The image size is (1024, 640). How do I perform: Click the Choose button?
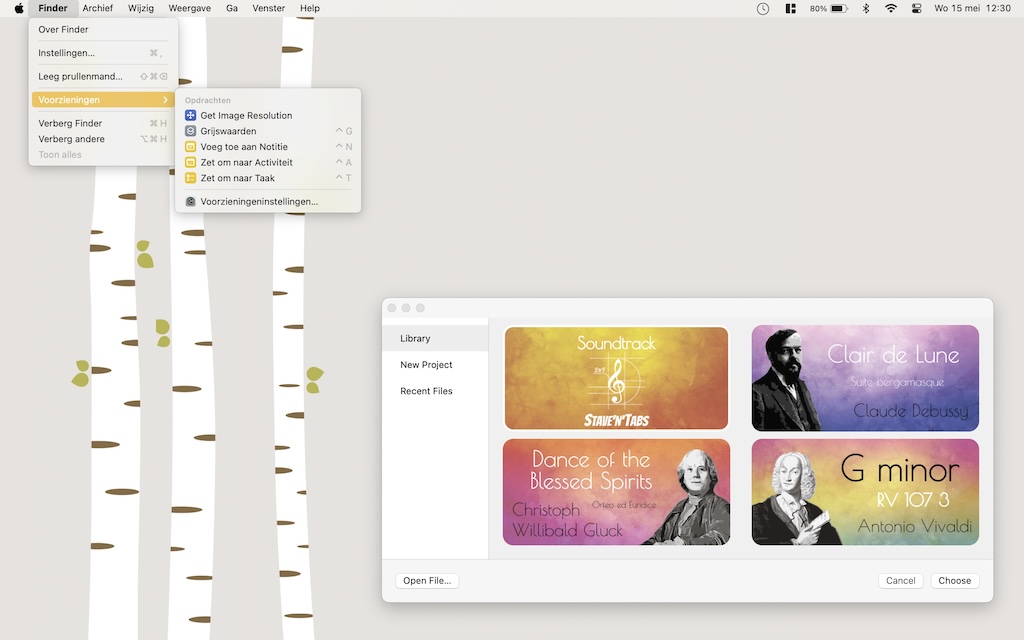pyautogui.click(x=954, y=581)
